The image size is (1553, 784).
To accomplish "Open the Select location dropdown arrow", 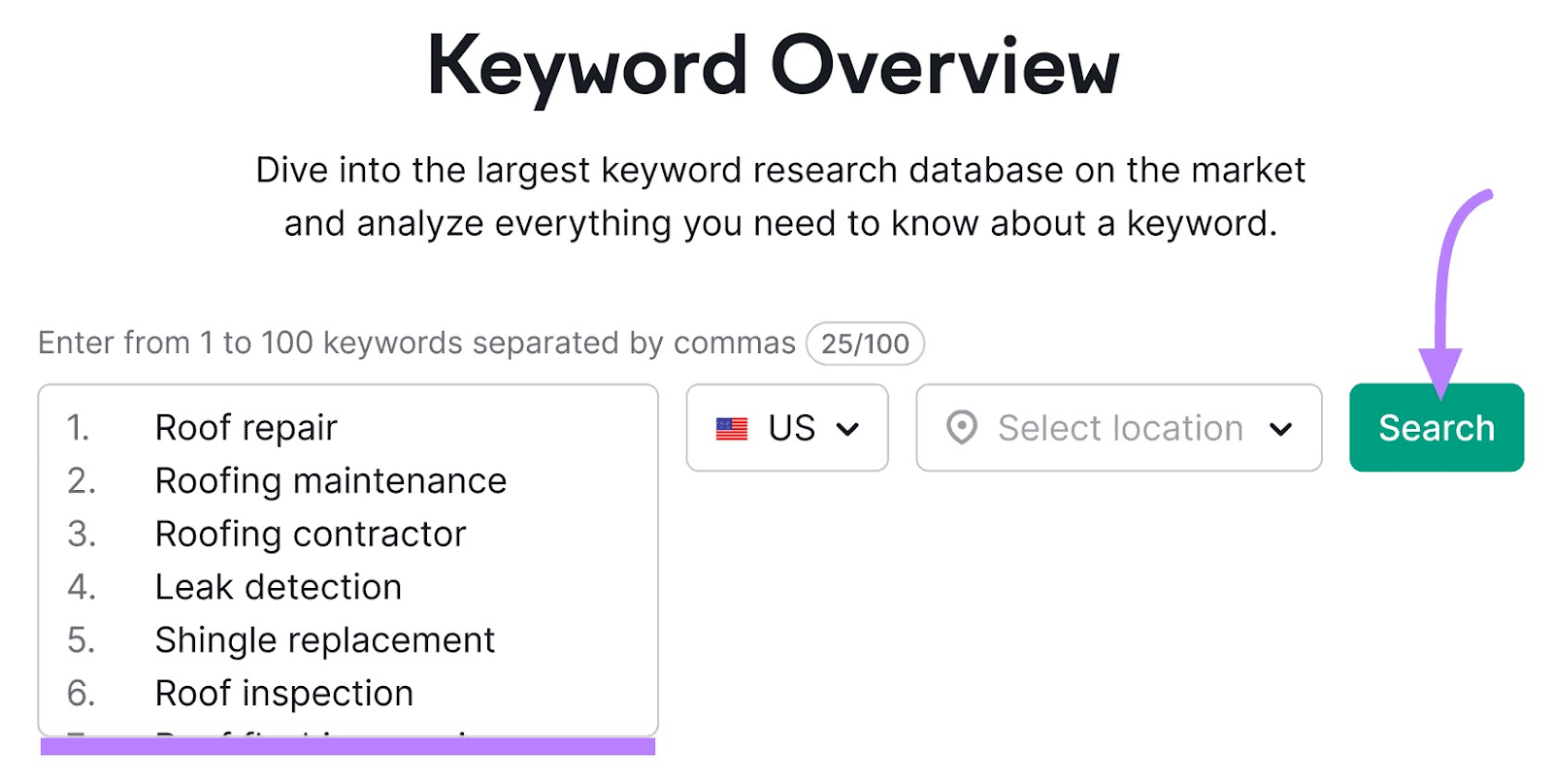I will 1280,429.
